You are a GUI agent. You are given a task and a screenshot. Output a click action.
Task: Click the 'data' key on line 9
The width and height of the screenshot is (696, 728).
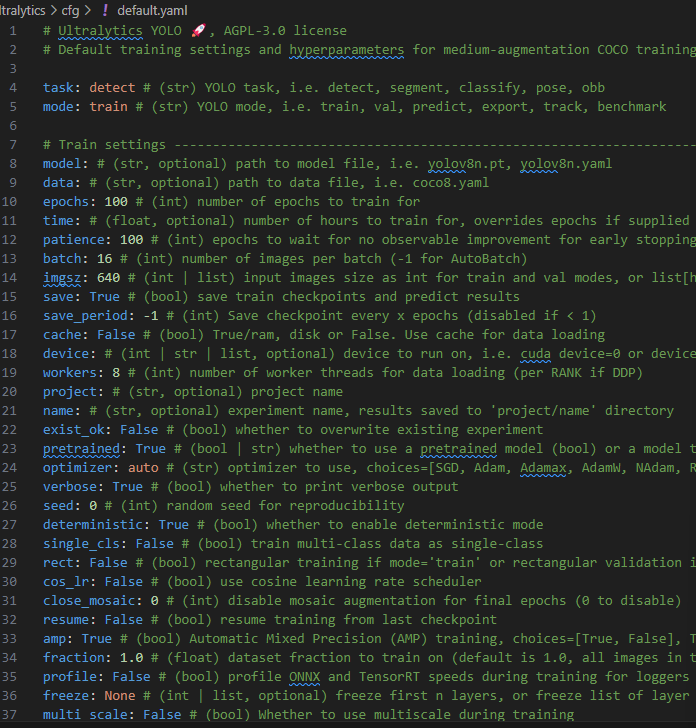pos(58,183)
